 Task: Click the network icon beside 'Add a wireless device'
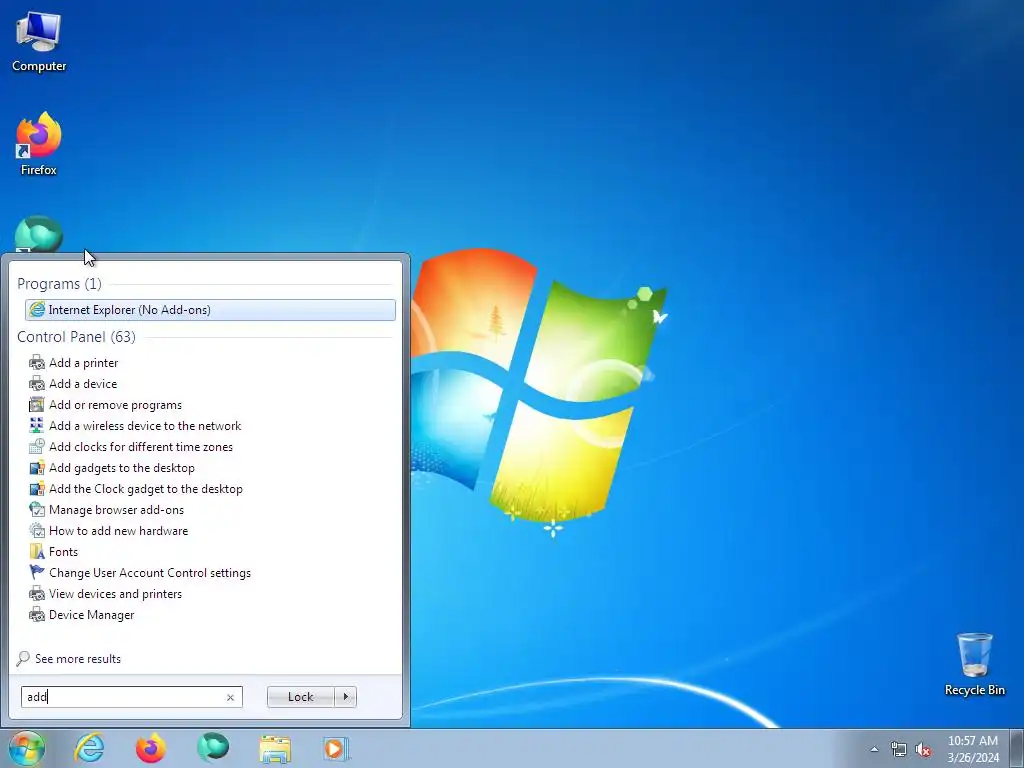tap(37, 426)
